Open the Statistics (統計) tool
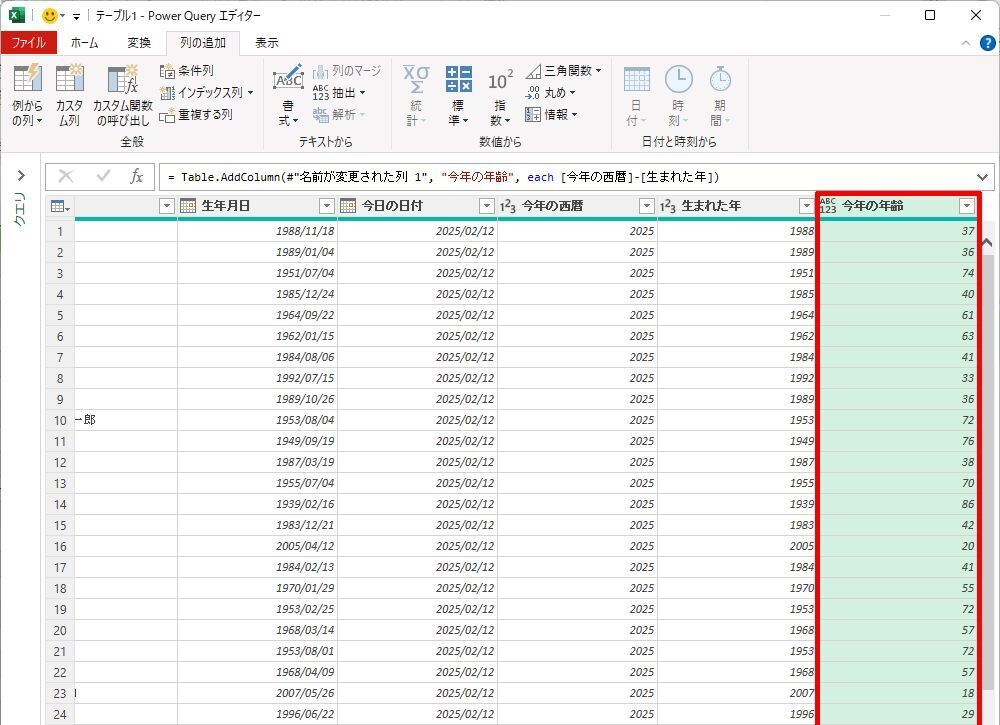The height and width of the screenshot is (725, 1000). coord(416,95)
